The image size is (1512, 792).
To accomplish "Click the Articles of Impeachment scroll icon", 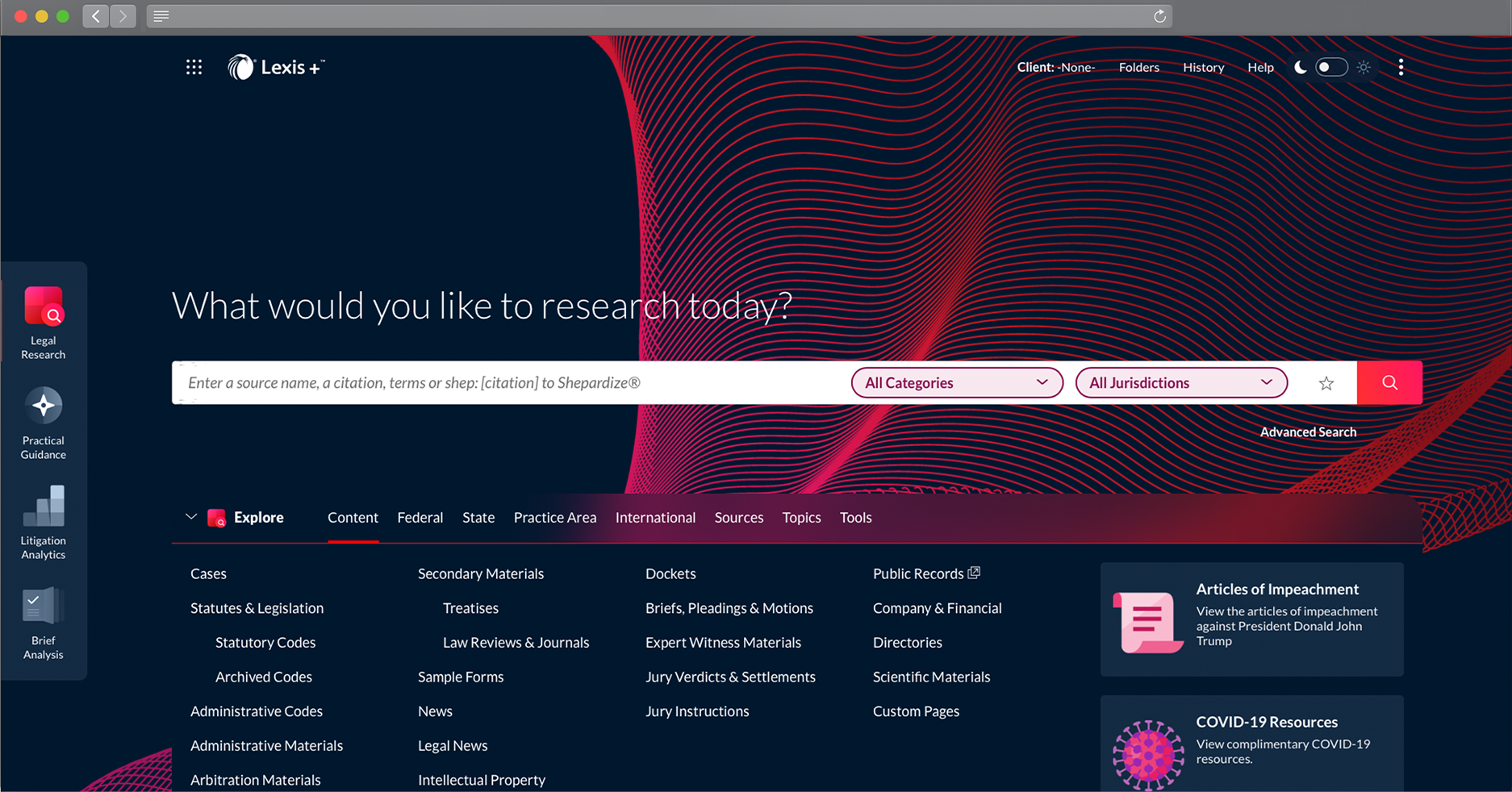I will pyautogui.click(x=1147, y=621).
